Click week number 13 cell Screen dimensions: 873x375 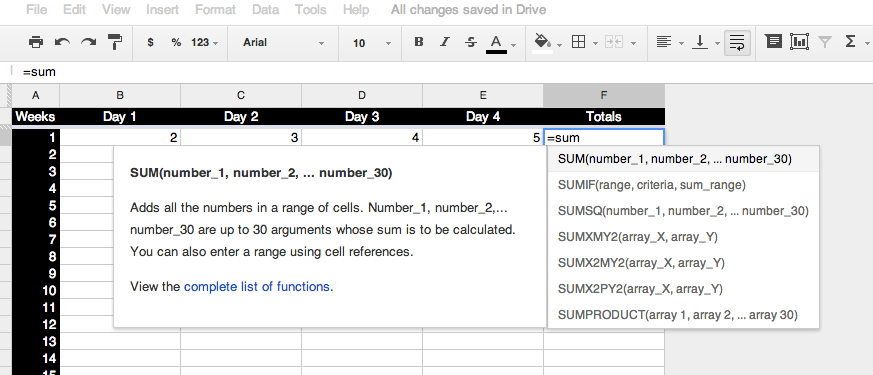click(36, 341)
